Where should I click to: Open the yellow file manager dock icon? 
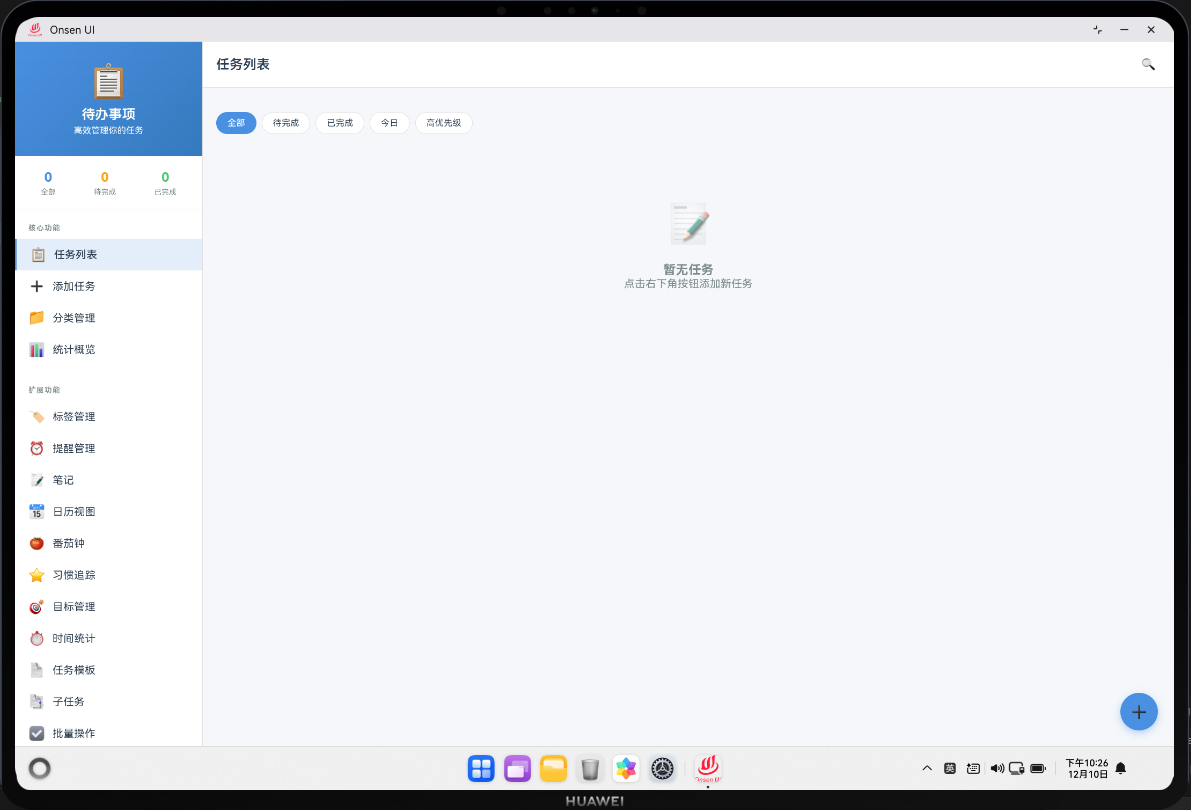click(x=554, y=769)
